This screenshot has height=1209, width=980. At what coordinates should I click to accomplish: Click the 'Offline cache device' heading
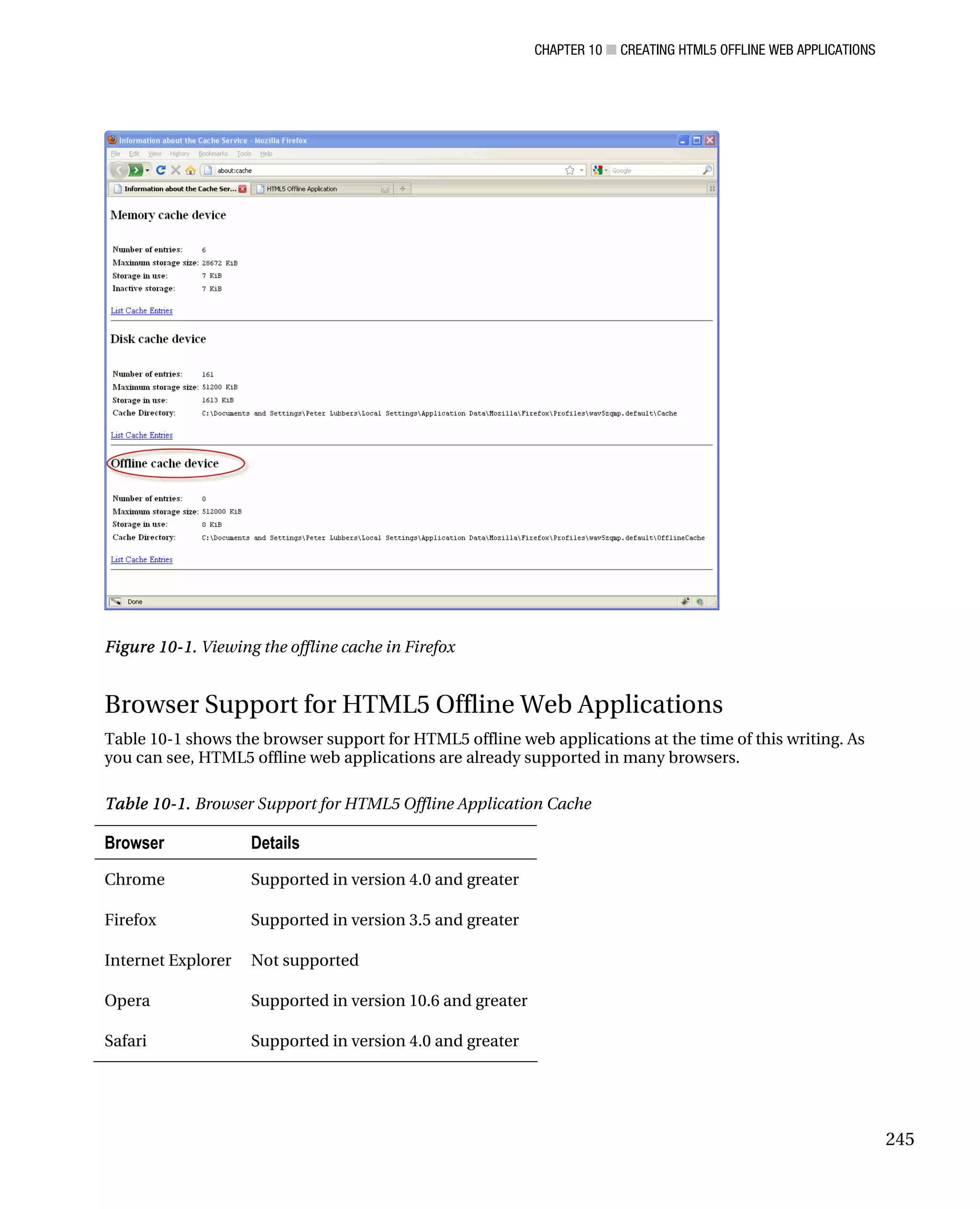tap(164, 463)
